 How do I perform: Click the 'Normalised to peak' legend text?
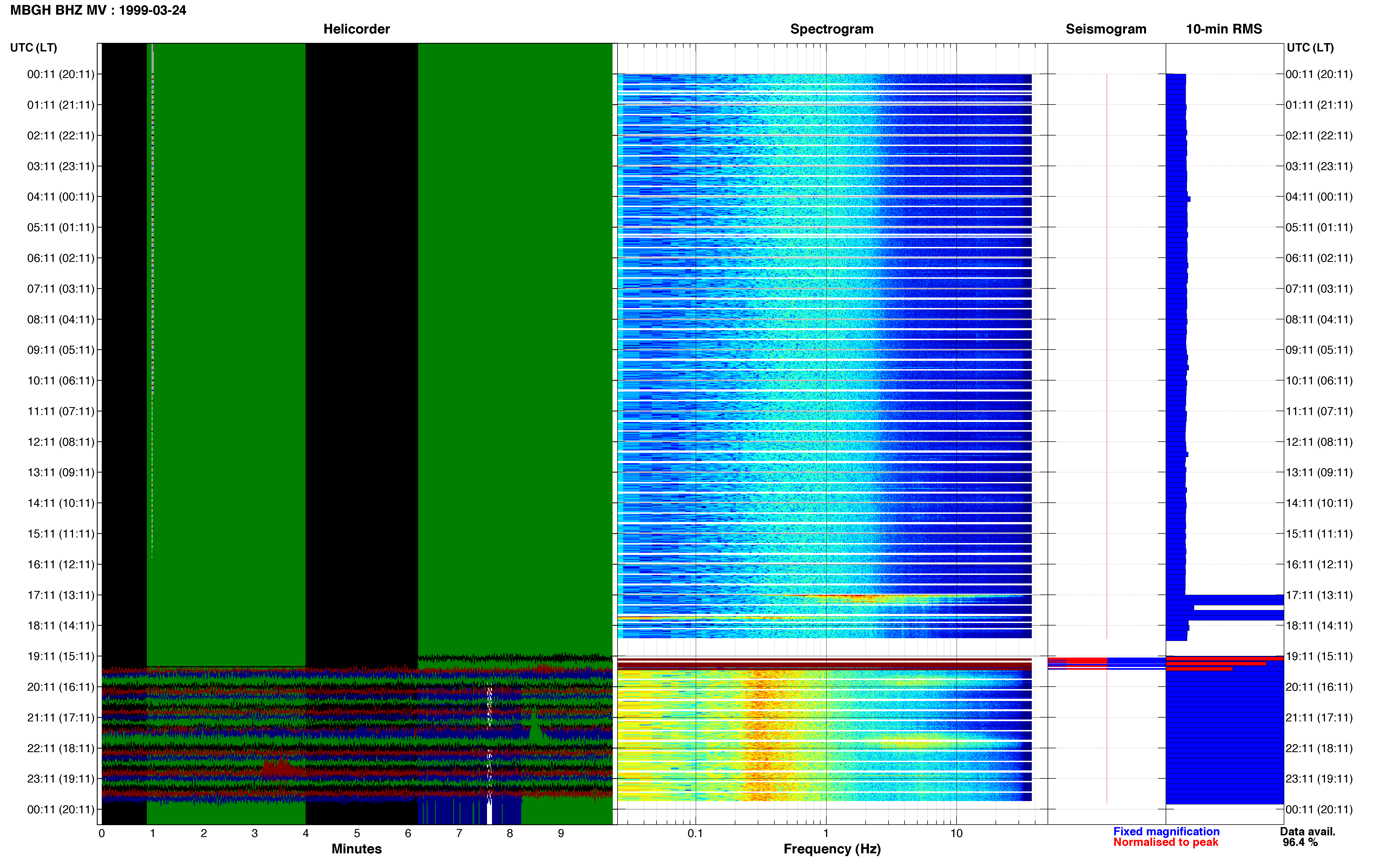(1165, 843)
